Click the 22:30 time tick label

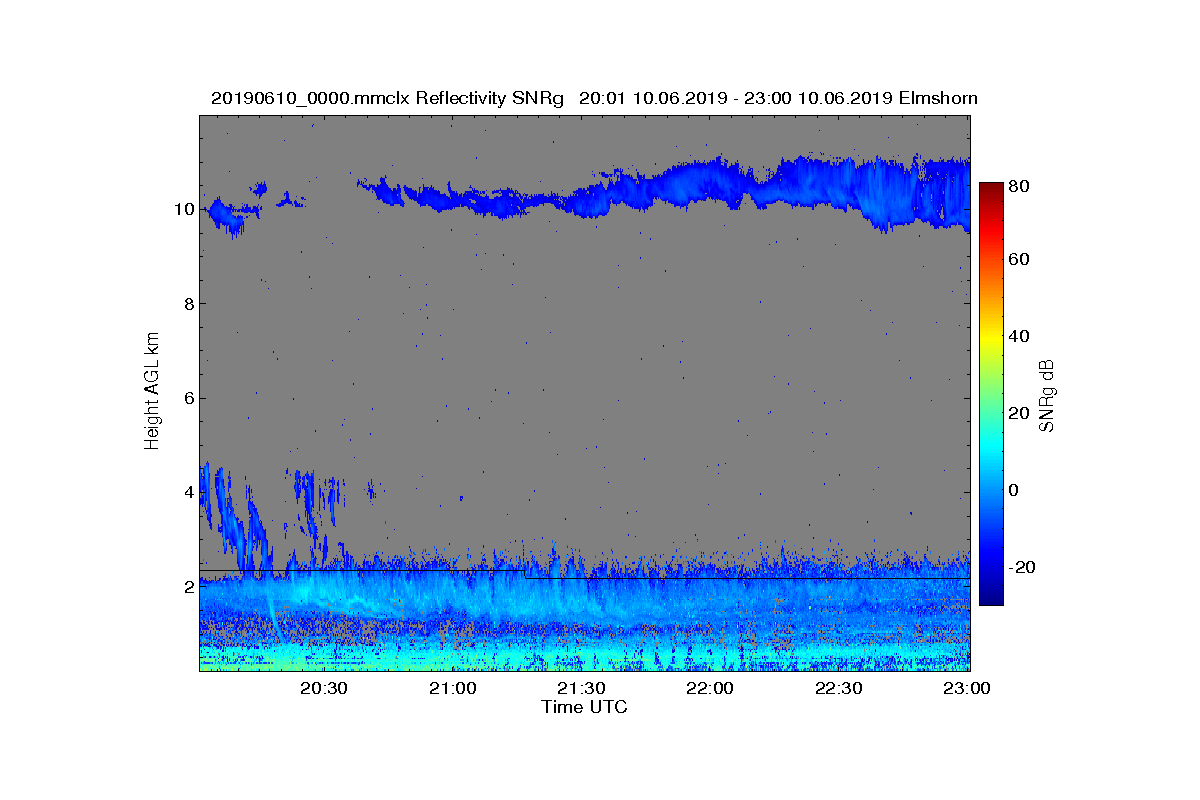tap(839, 688)
